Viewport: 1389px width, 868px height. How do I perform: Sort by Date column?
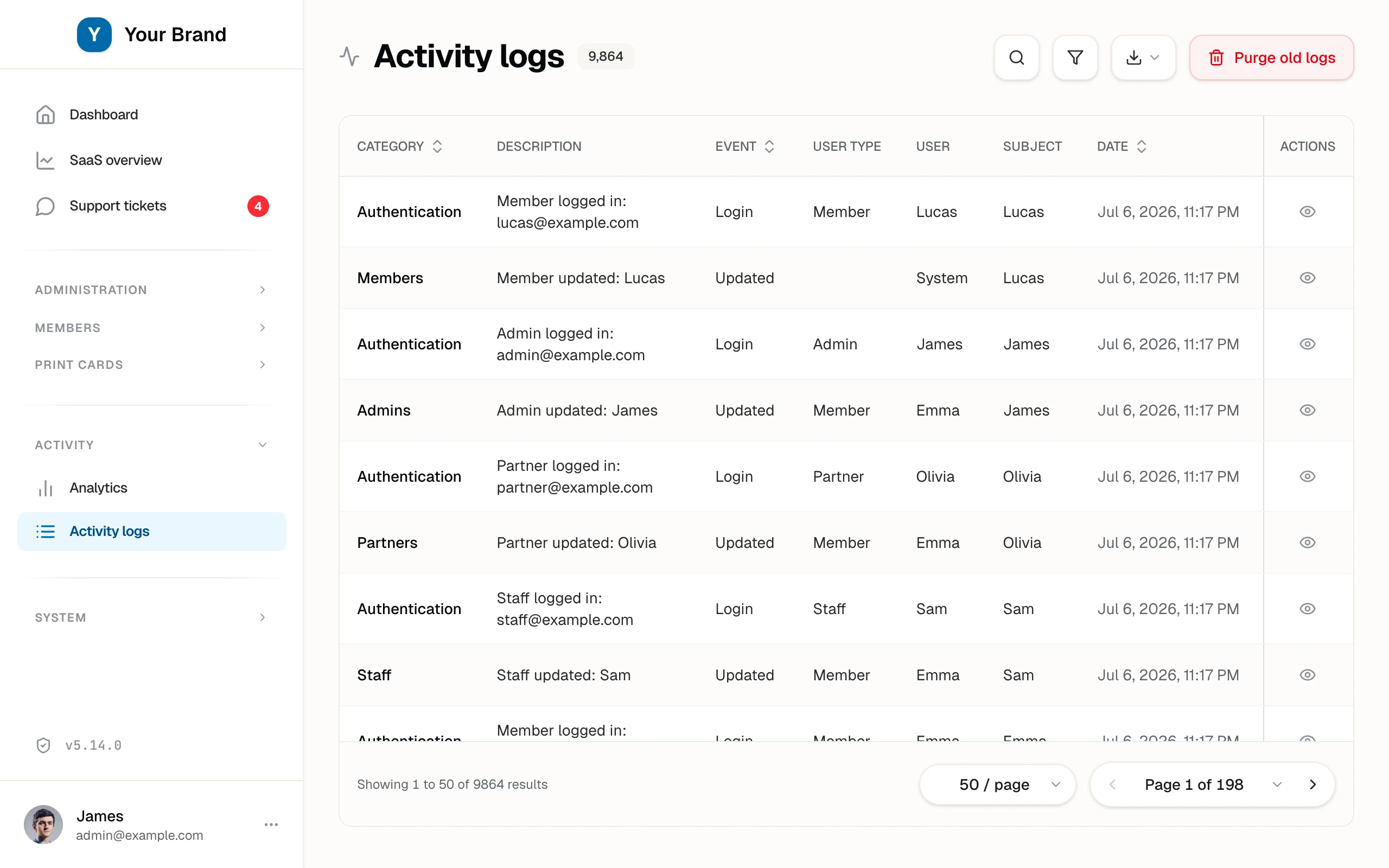click(x=1122, y=146)
